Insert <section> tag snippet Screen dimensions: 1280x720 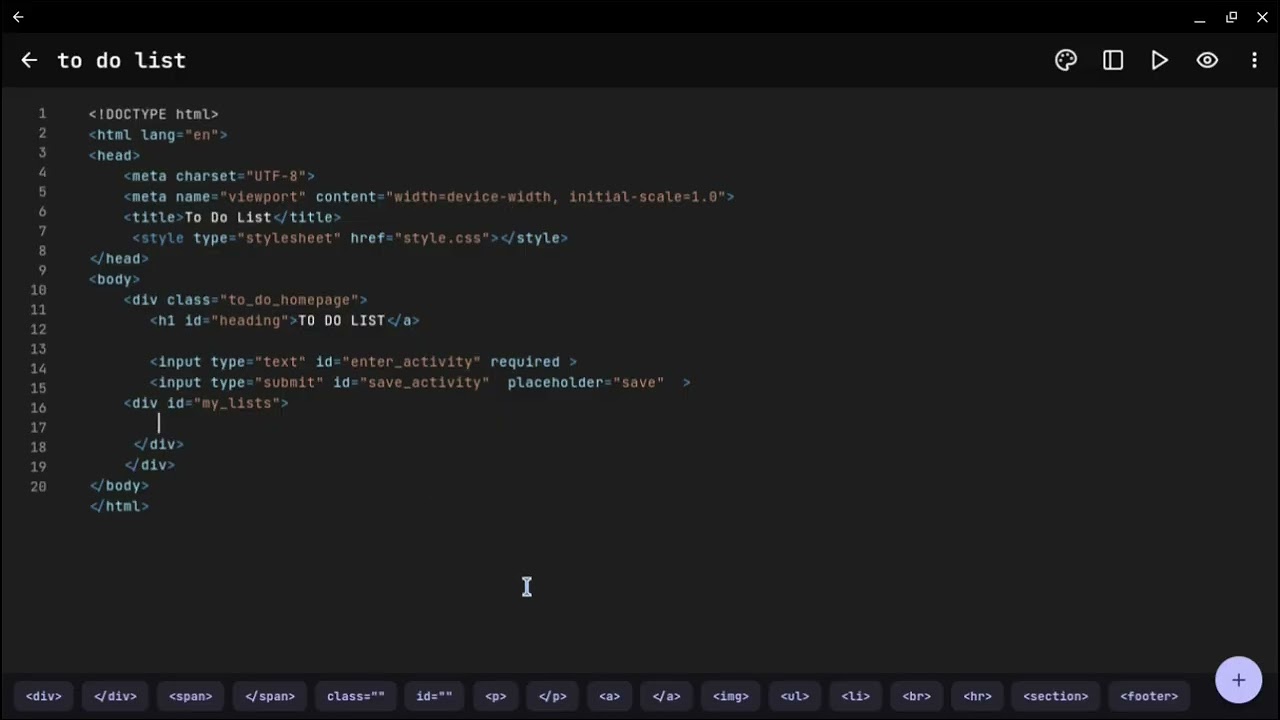pyautogui.click(x=1056, y=696)
